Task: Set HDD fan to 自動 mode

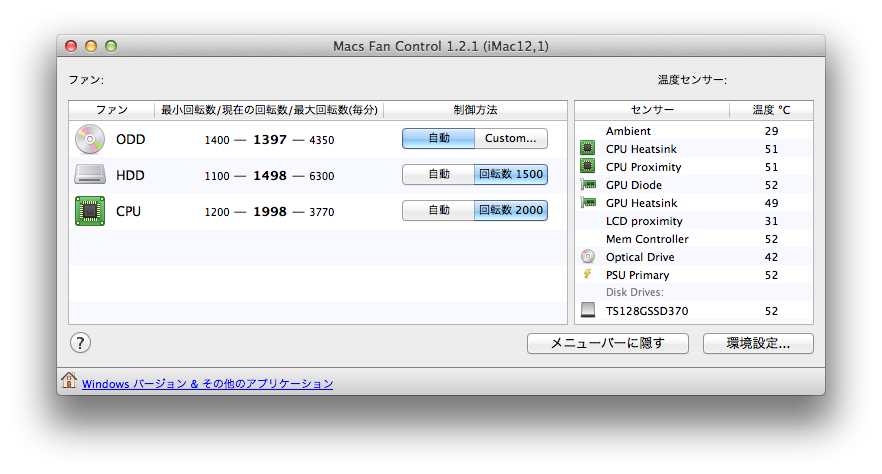Action: point(439,174)
